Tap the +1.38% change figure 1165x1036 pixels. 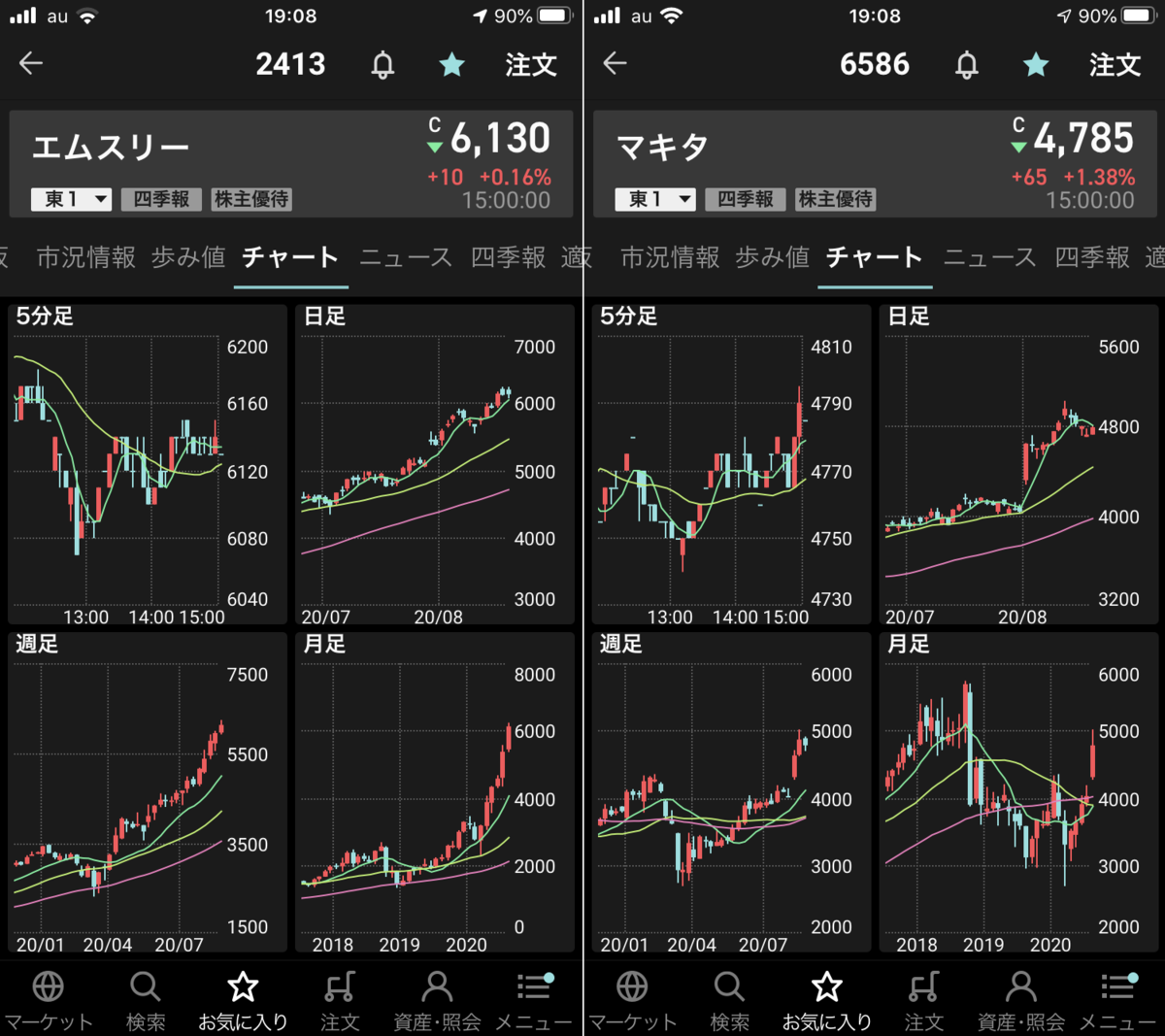[x=1099, y=178]
